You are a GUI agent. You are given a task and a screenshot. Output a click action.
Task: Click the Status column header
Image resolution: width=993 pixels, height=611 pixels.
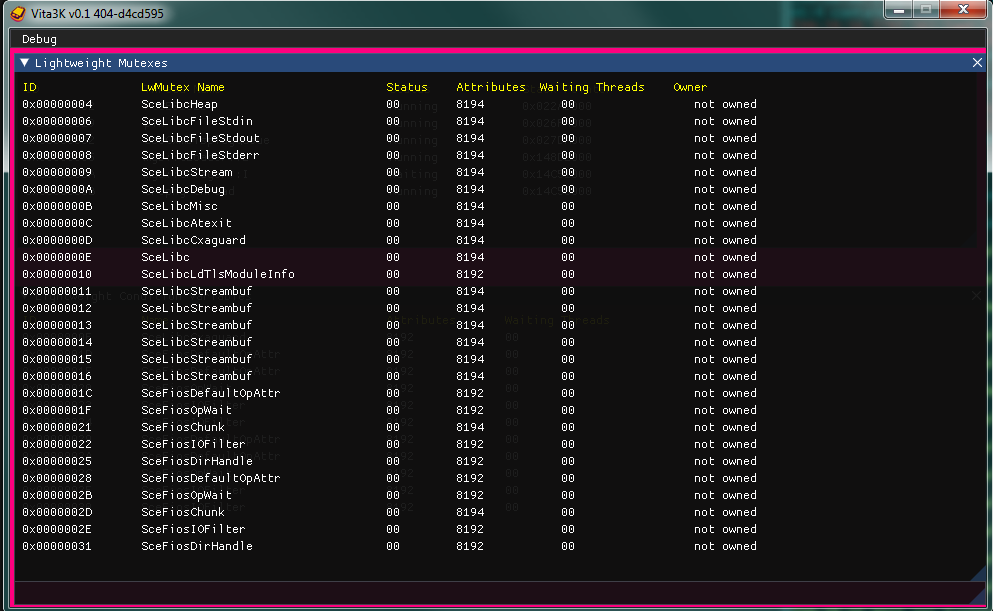pyautogui.click(x=407, y=87)
